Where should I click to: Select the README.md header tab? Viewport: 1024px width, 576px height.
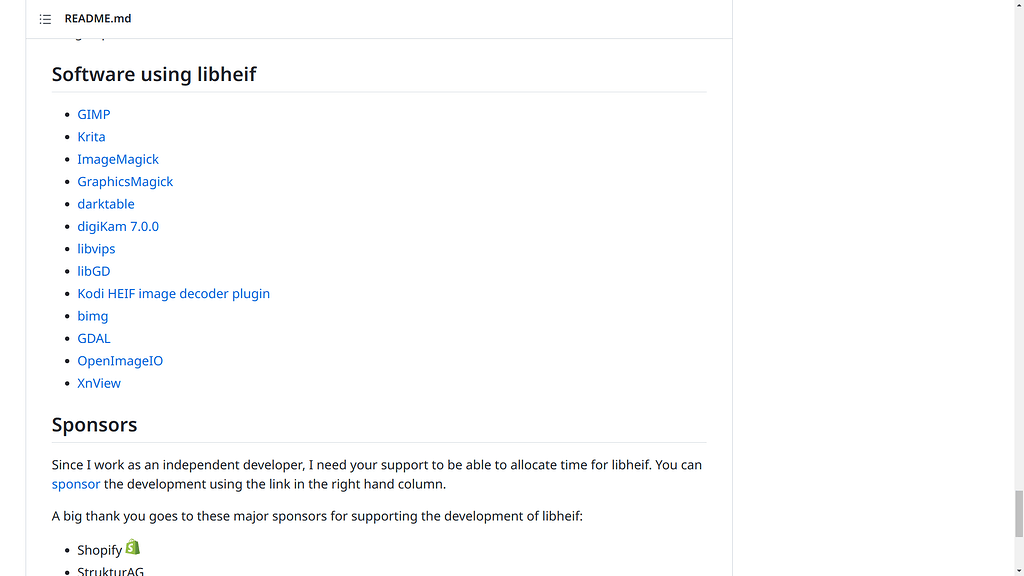click(97, 18)
